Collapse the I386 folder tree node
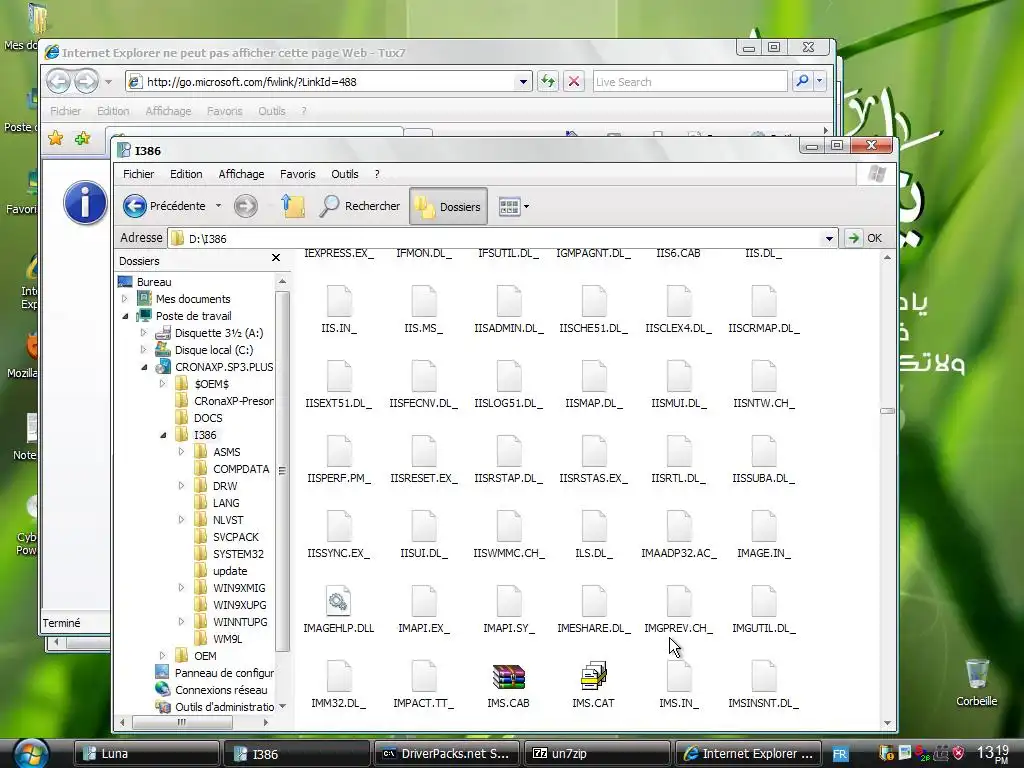Image resolution: width=1024 pixels, height=768 pixels. coord(163,435)
